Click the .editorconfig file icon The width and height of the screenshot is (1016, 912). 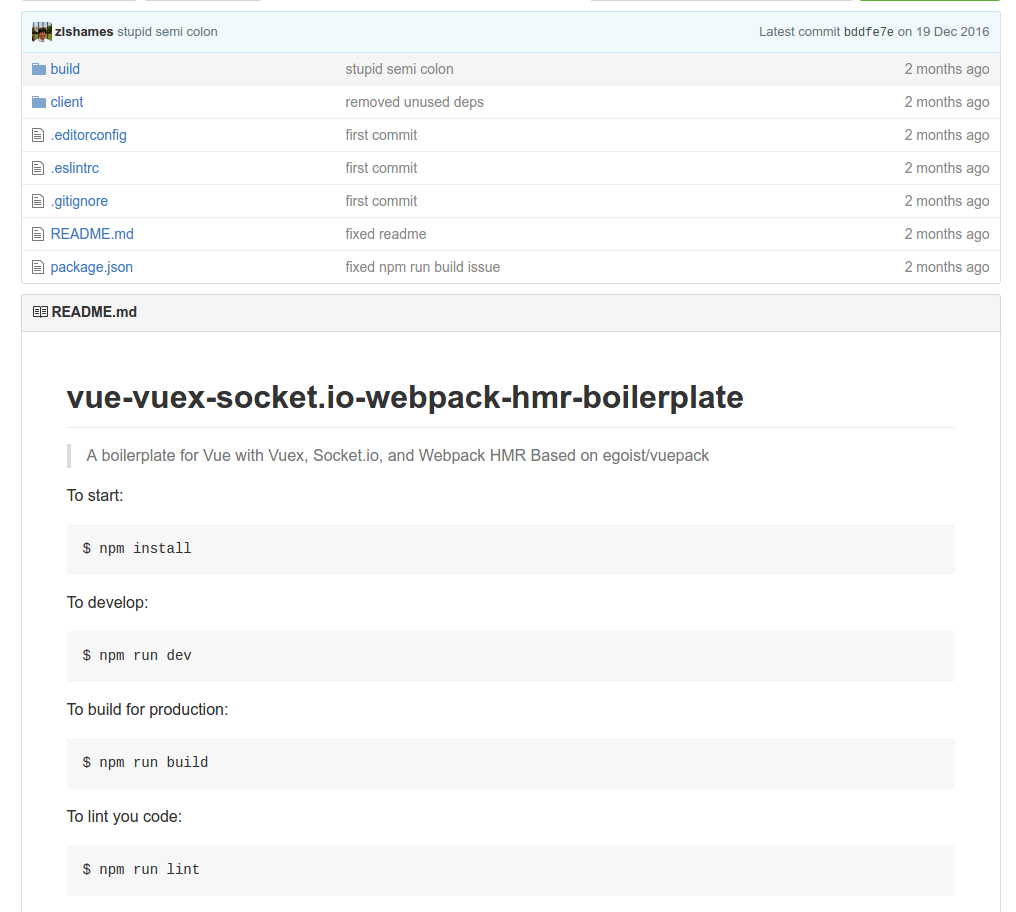pyautogui.click(x=39, y=135)
